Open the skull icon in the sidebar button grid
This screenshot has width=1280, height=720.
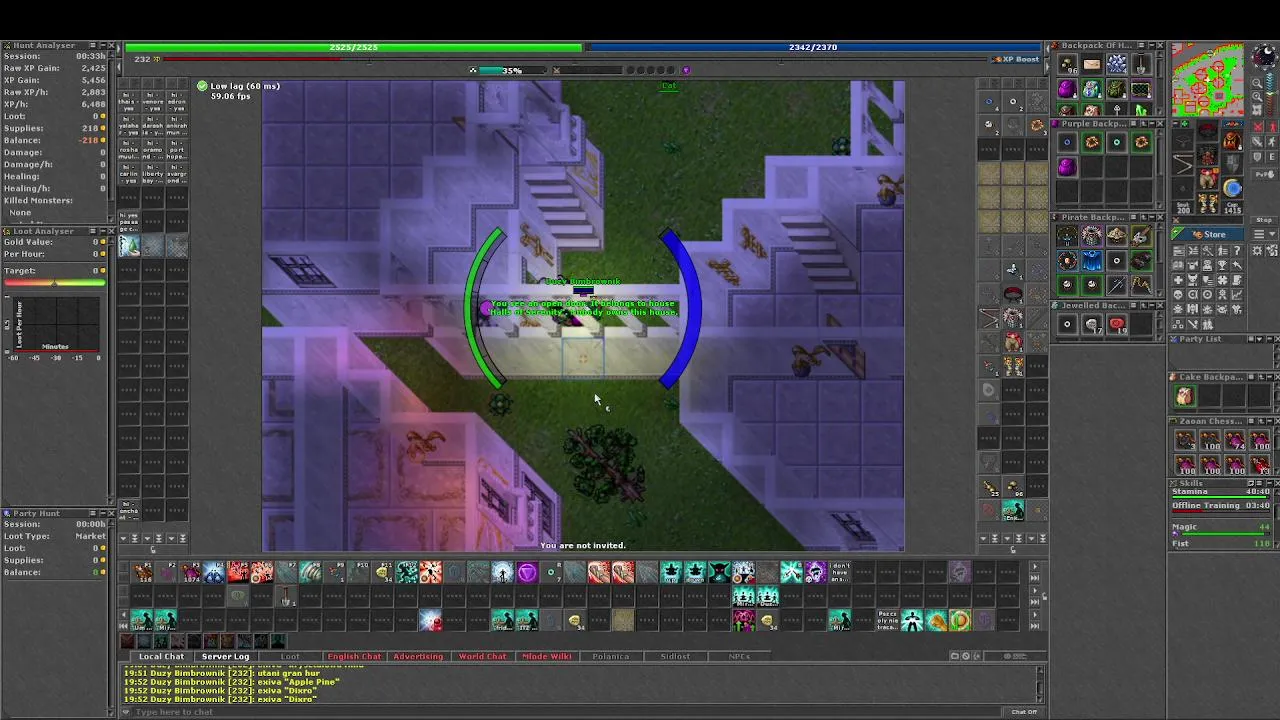pos(1178,294)
